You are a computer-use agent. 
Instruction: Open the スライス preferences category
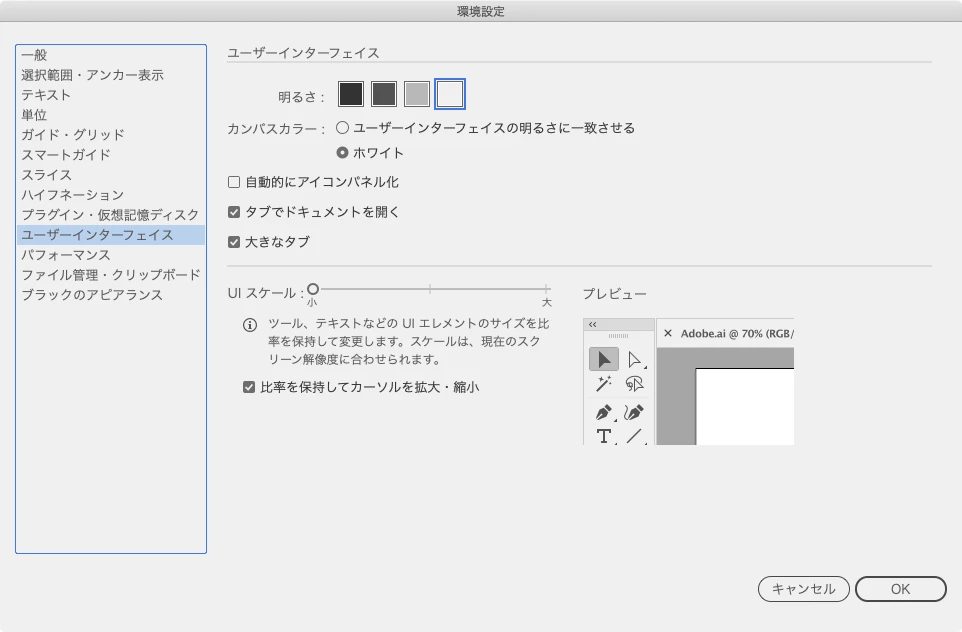tap(110, 175)
